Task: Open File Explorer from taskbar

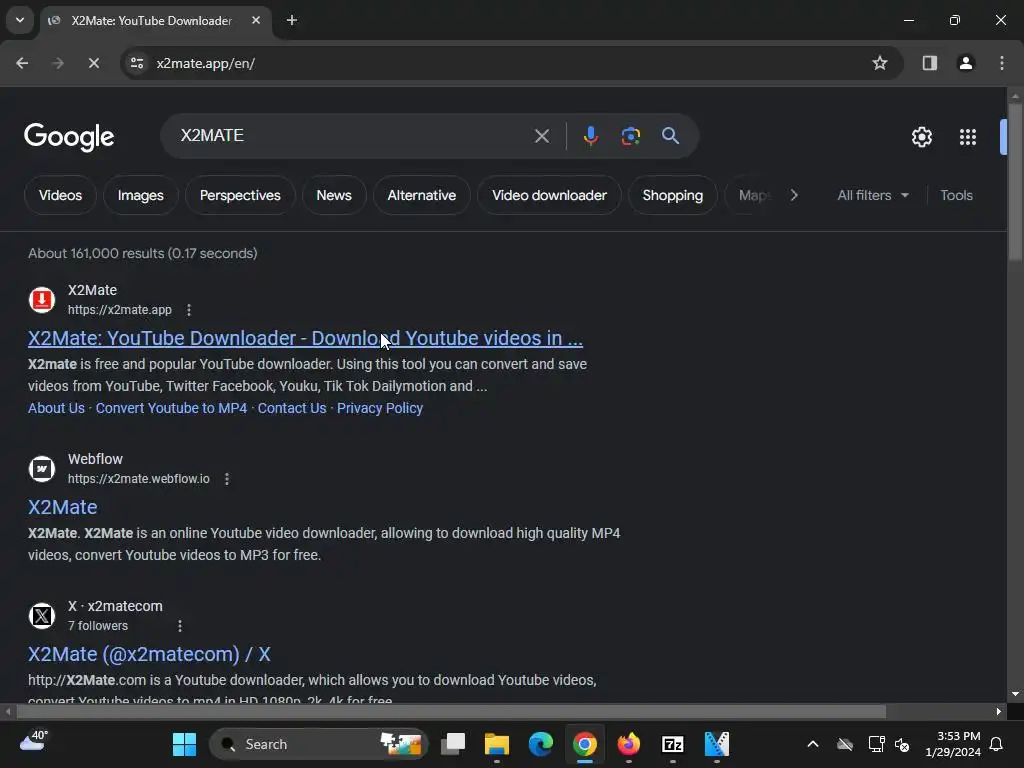Action: 497,744
